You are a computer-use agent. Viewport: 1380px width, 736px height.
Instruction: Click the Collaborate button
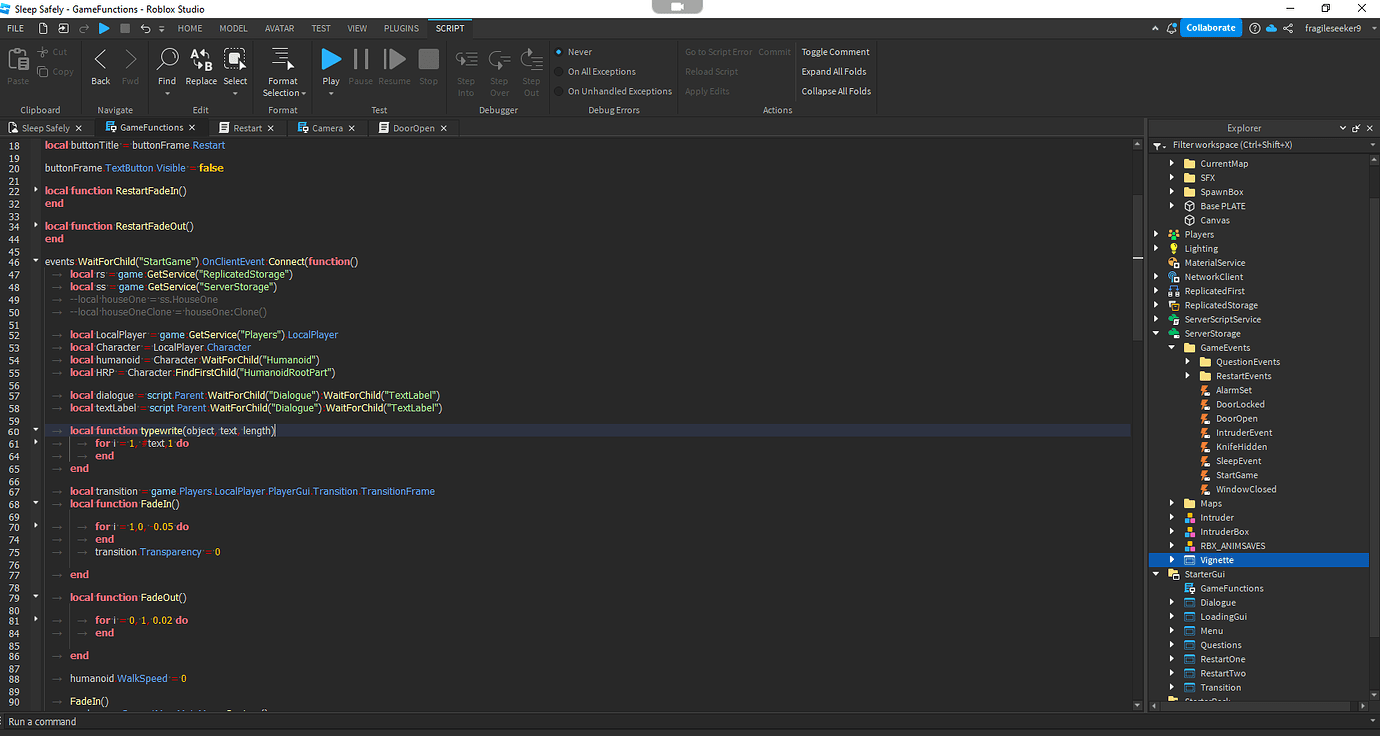1211,27
